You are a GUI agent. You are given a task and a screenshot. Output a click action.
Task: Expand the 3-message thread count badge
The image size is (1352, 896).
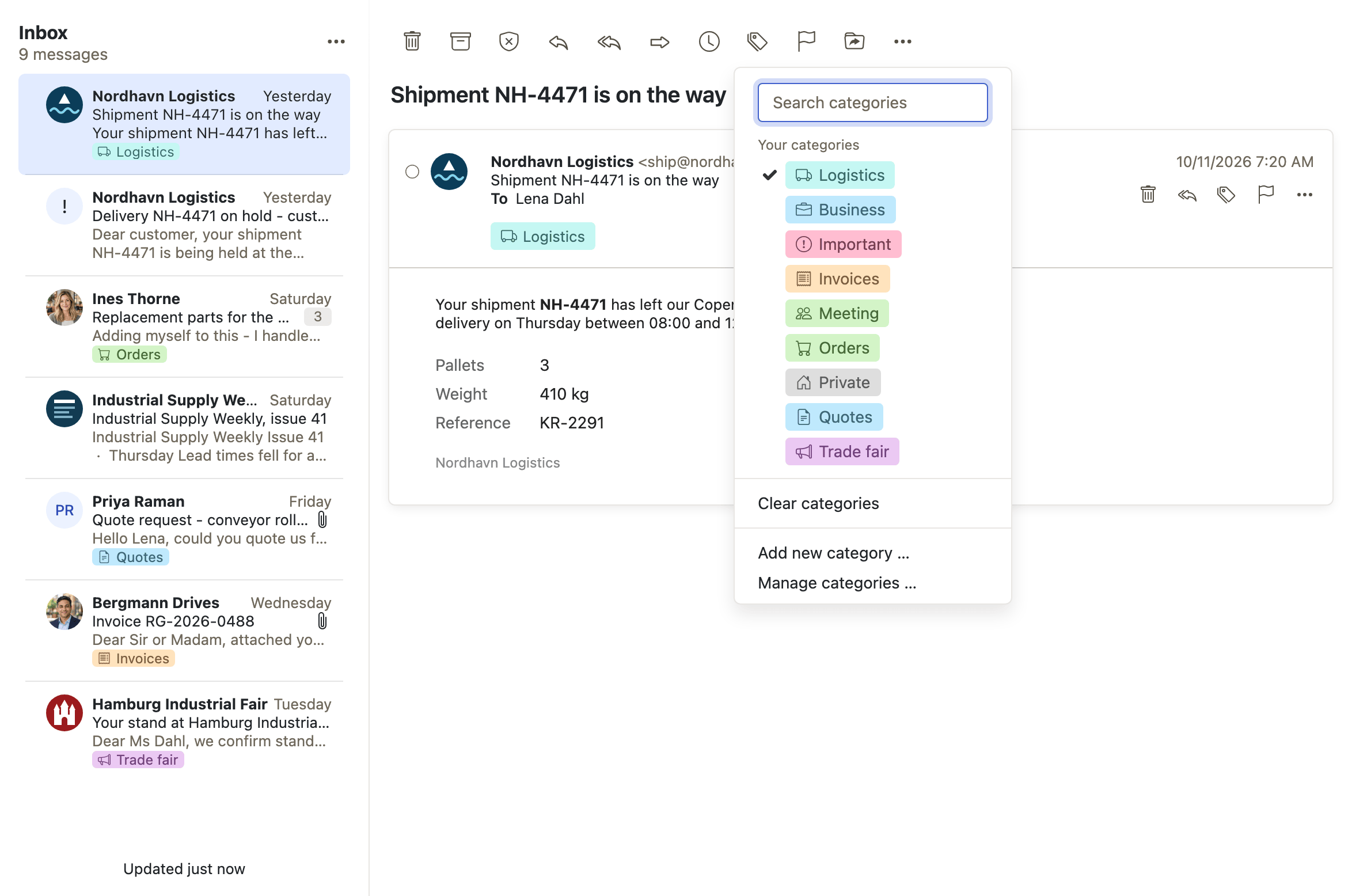tap(318, 317)
